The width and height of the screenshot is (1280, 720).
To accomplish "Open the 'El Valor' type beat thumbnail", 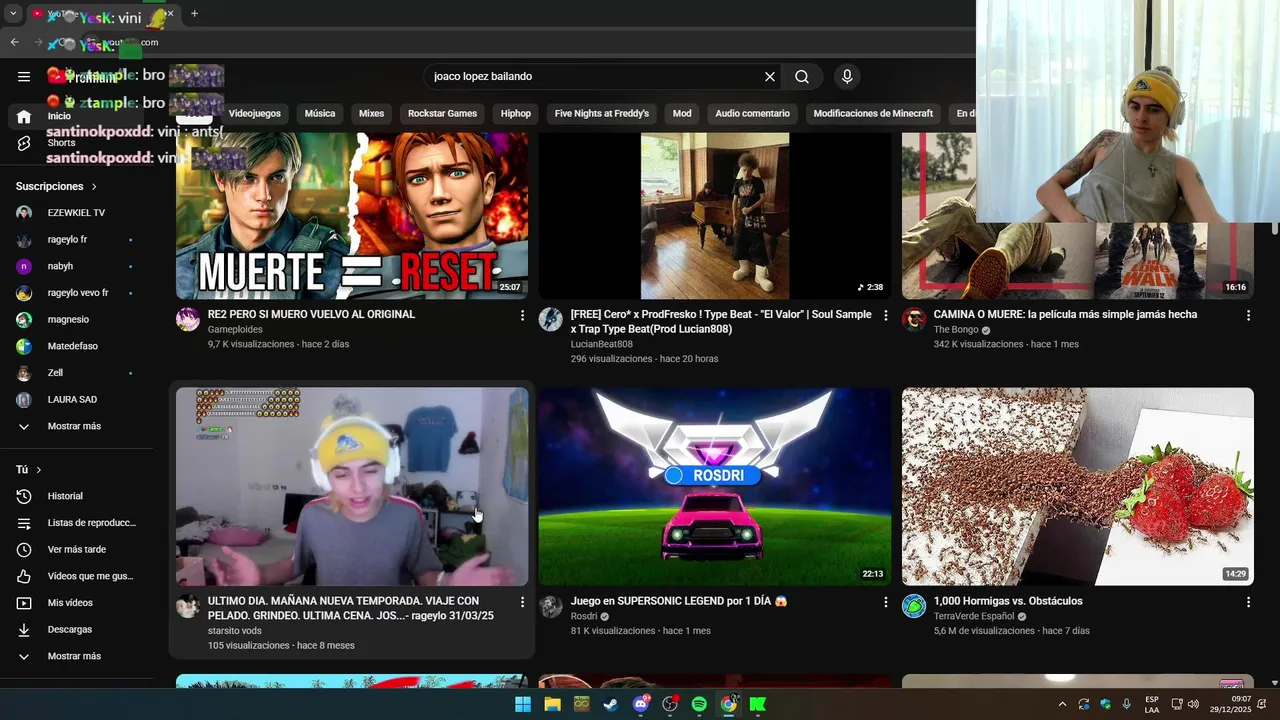I will (715, 216).
